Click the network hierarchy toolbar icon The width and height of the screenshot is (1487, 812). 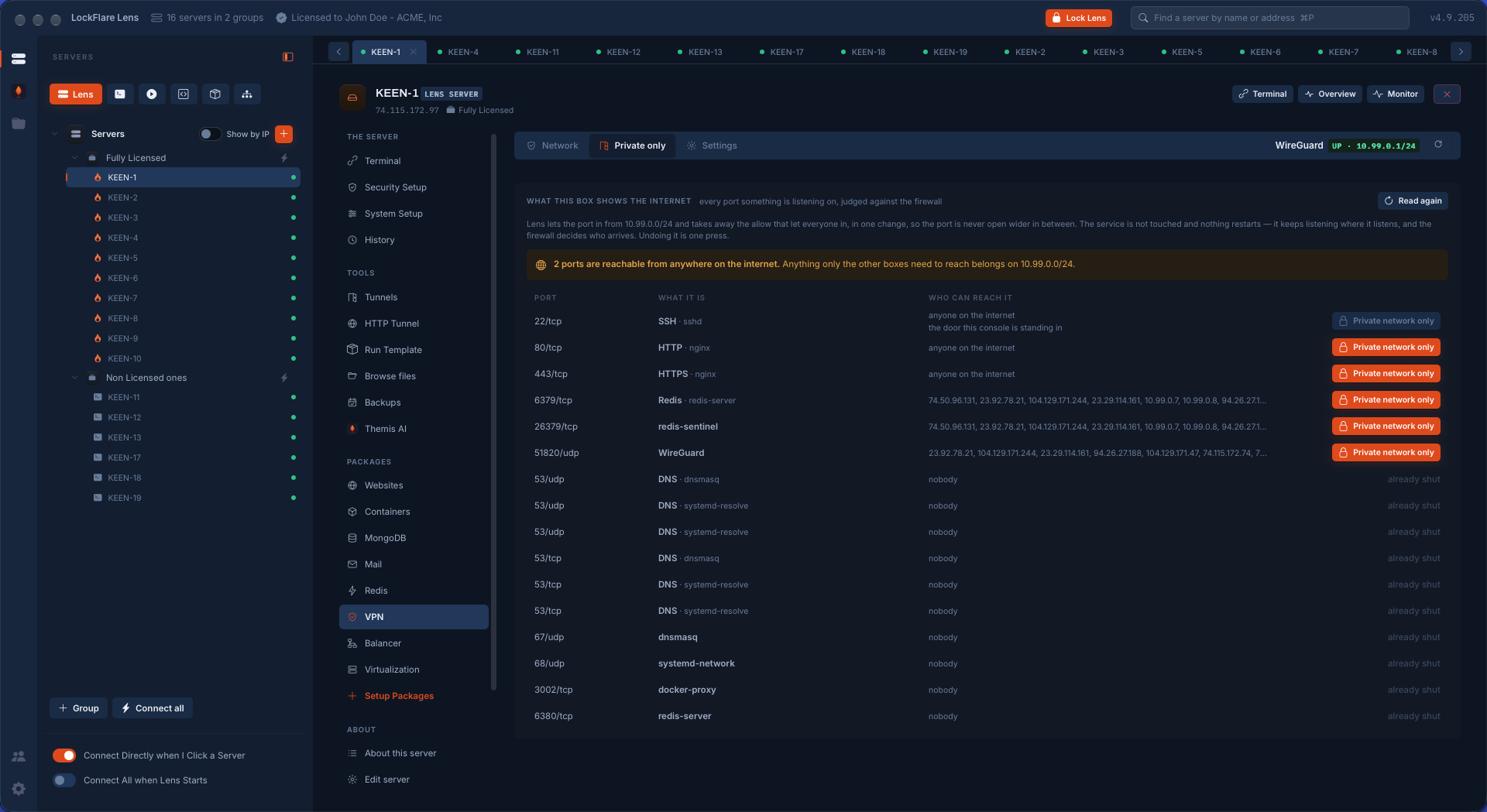tap(247, 94)
